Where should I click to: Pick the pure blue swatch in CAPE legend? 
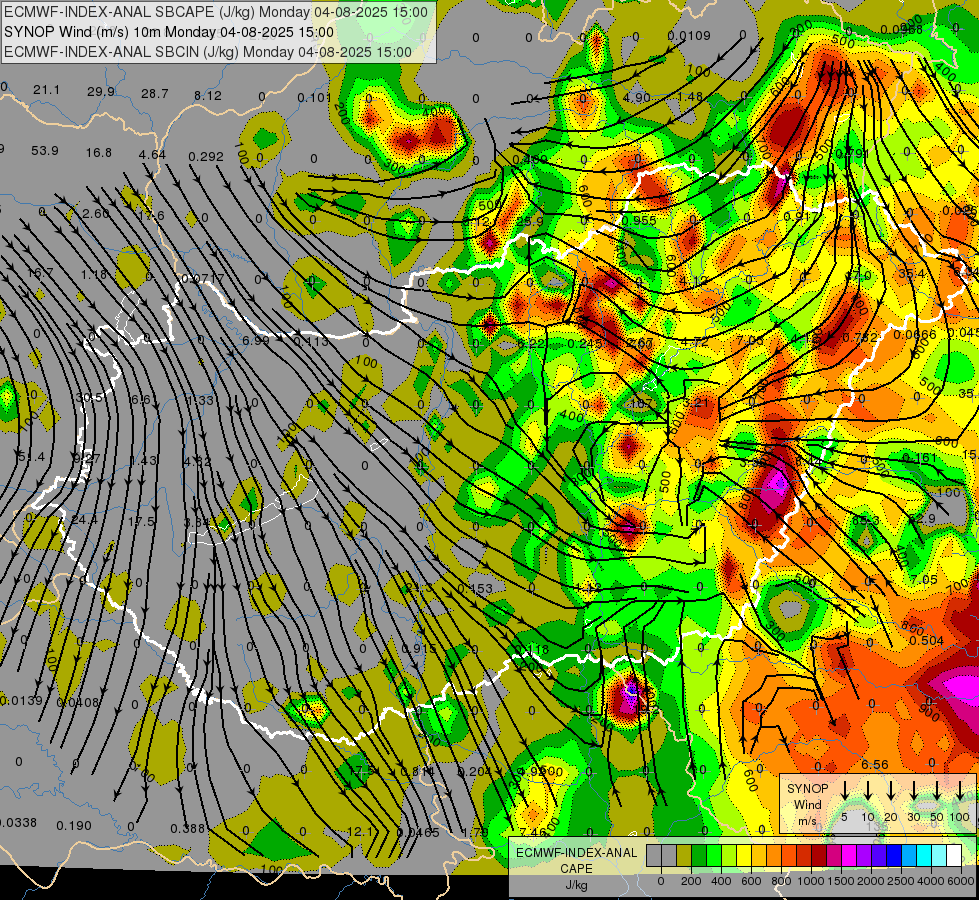pos(893,856)
